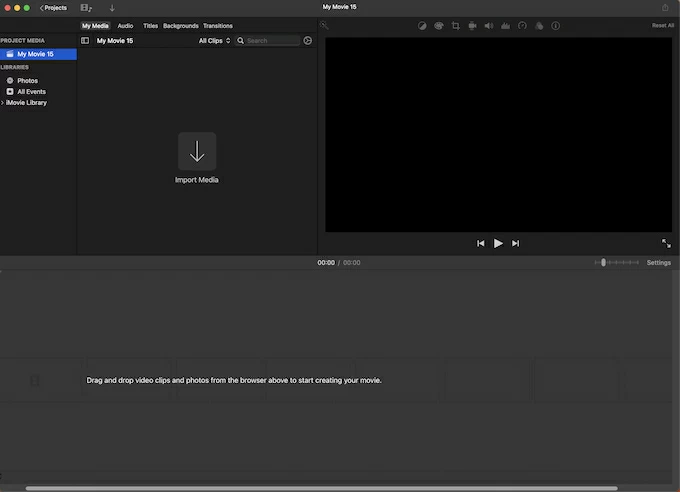Select the cropping tool
Image resolution: width=680 pixels, height=492 pixels.
click(455, 26)
